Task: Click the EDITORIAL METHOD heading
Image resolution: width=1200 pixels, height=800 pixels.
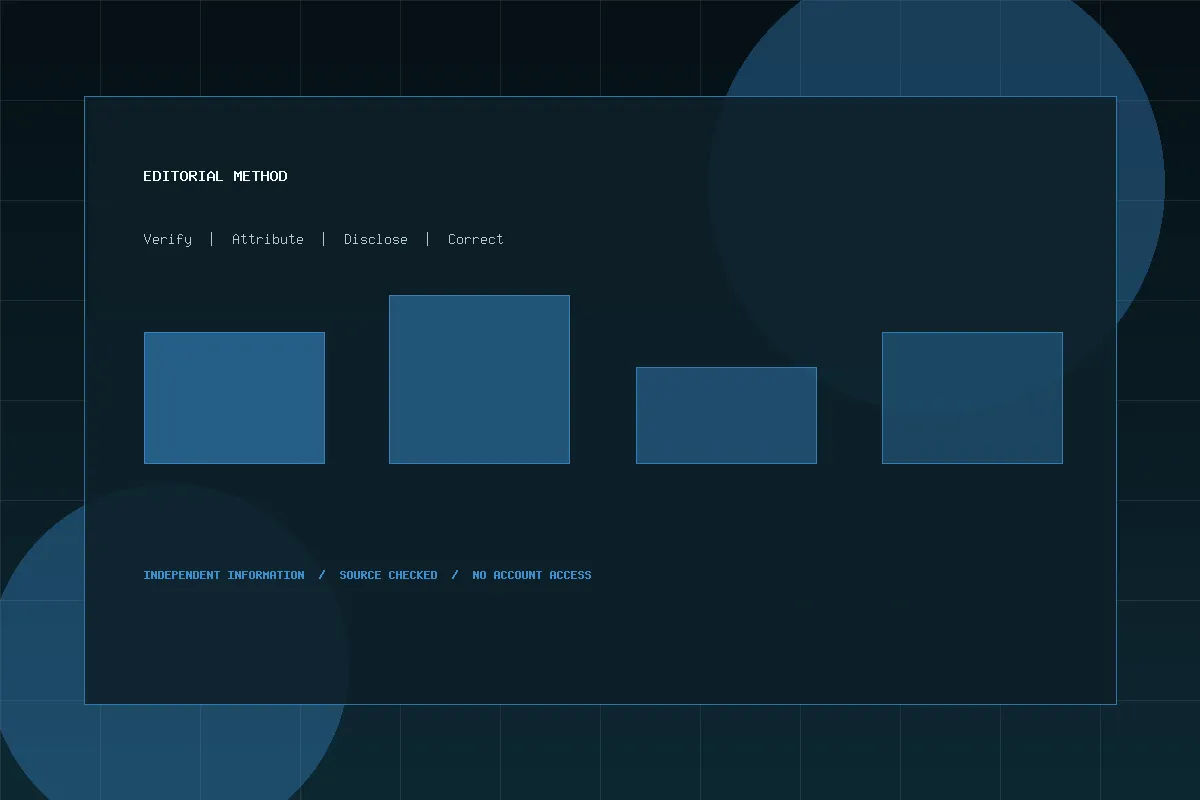Action: tap(215, 176)
